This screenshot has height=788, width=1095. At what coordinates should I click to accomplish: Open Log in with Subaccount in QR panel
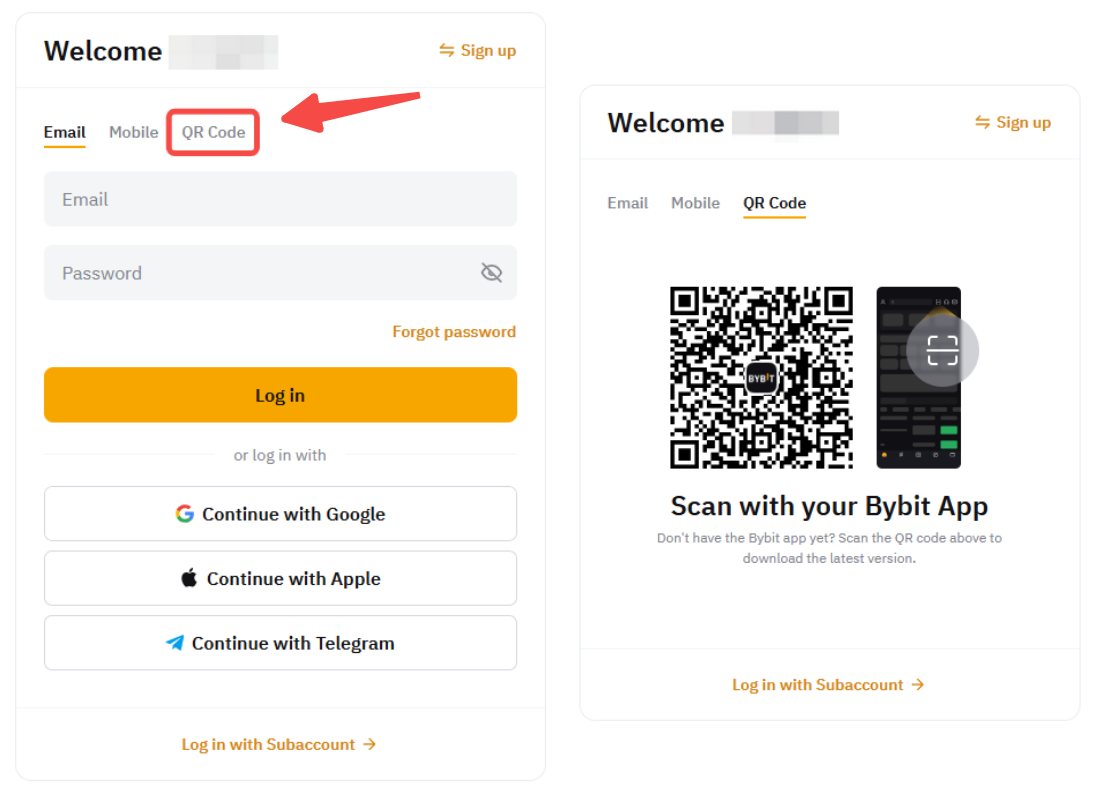828,685
